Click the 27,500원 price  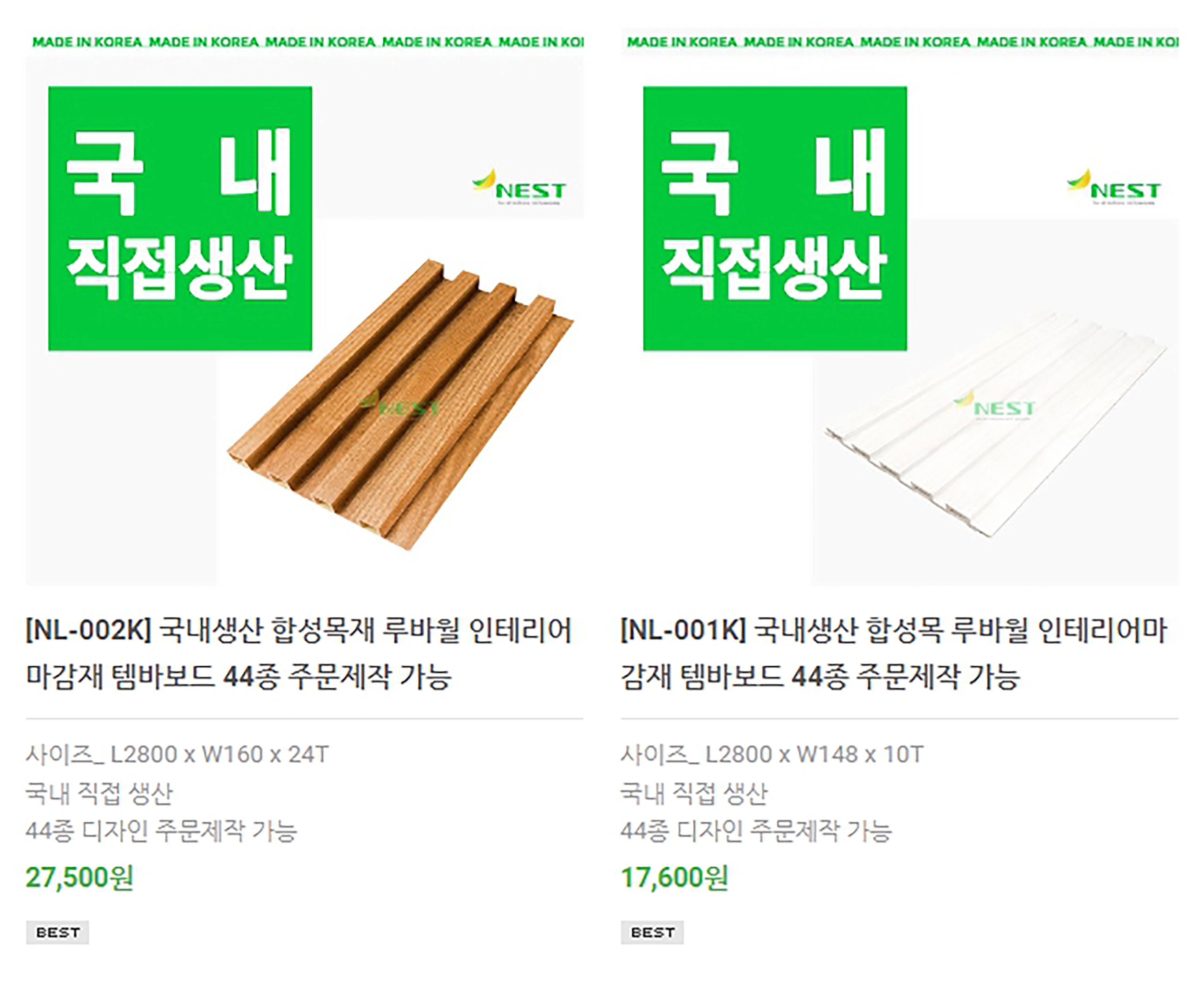[80, 877]
